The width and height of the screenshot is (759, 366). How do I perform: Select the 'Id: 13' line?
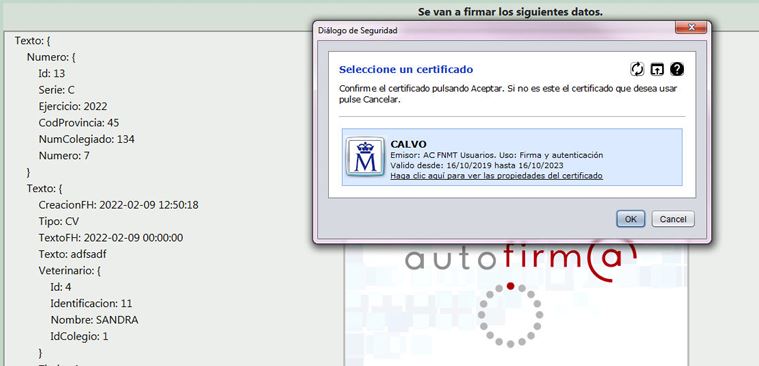[x=52, y=74]
